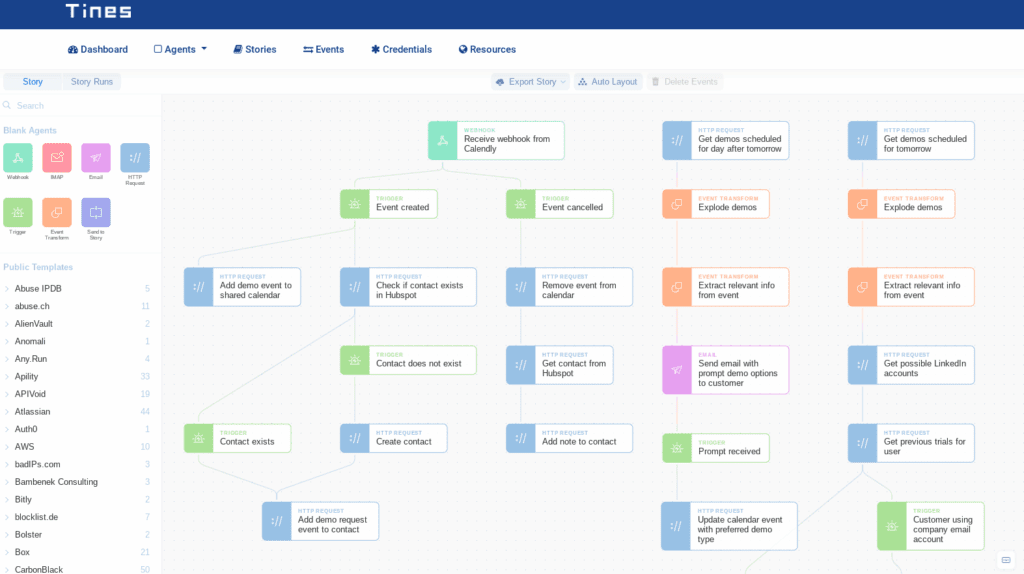This screenshot has height=574, width=1024.
Task: Select the IMAP blank agent icon
Action: tap(57, 158)
